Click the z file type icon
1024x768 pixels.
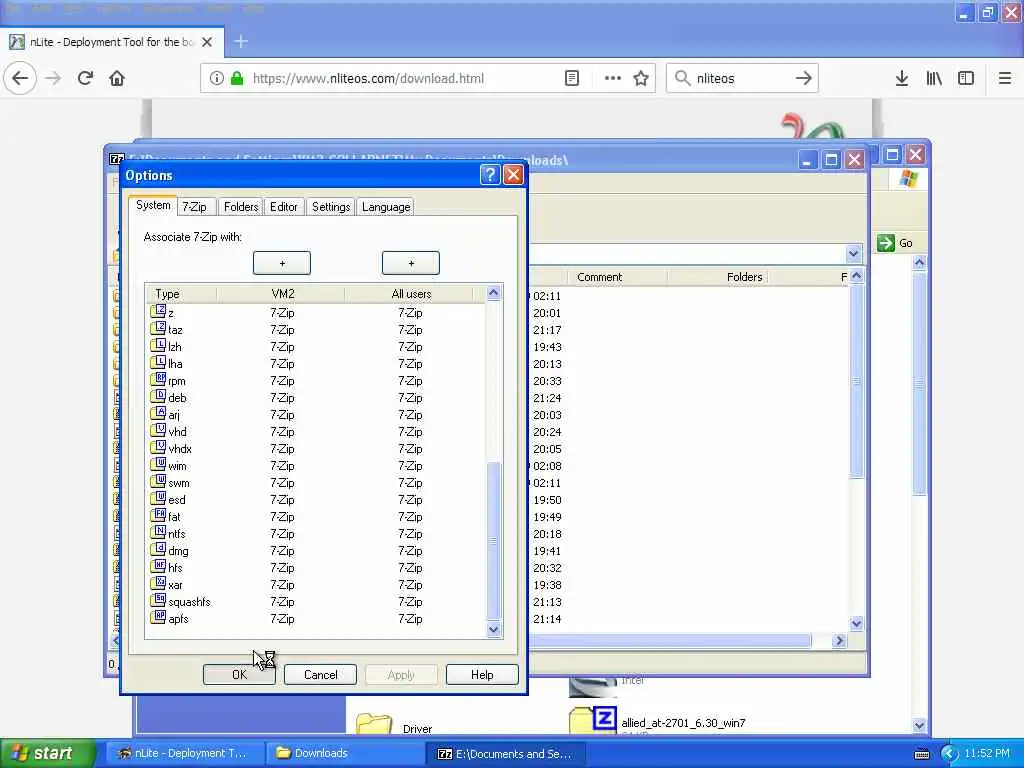tap(157, 312)
